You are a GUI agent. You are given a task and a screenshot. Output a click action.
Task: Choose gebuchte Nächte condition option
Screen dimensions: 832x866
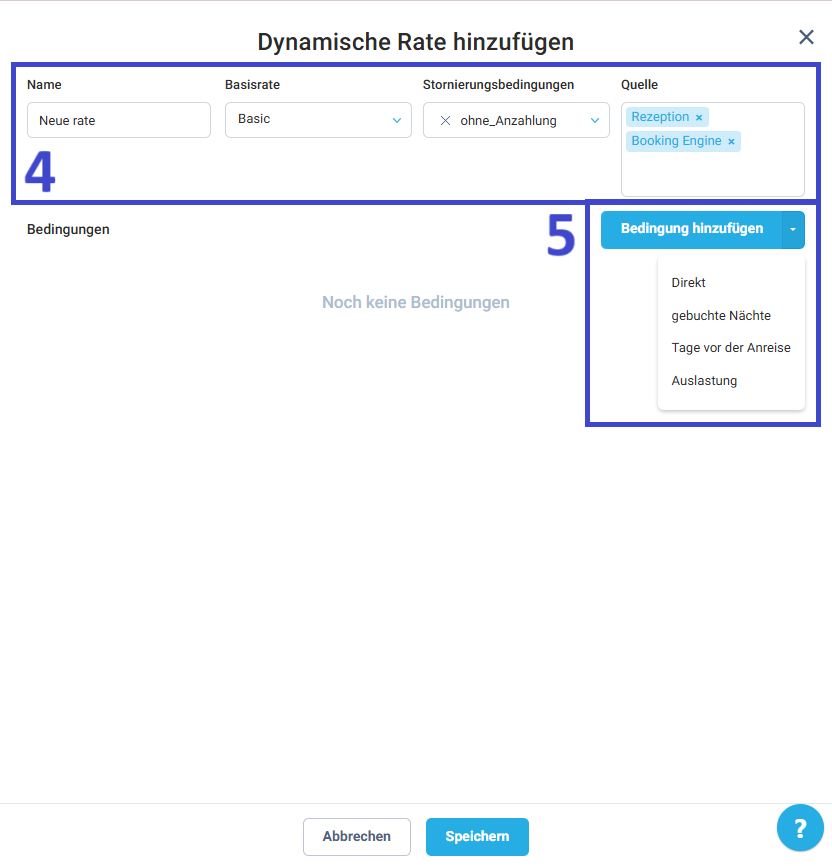(721, 316)
